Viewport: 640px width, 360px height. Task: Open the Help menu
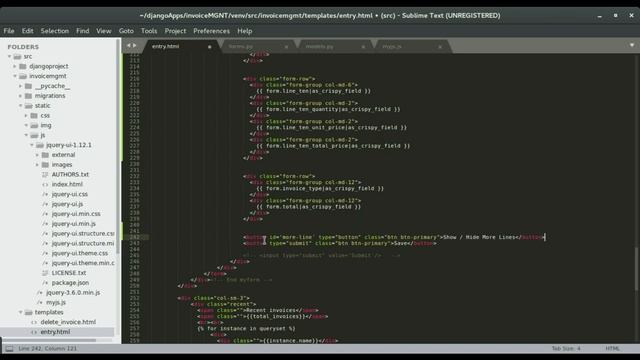244,31
